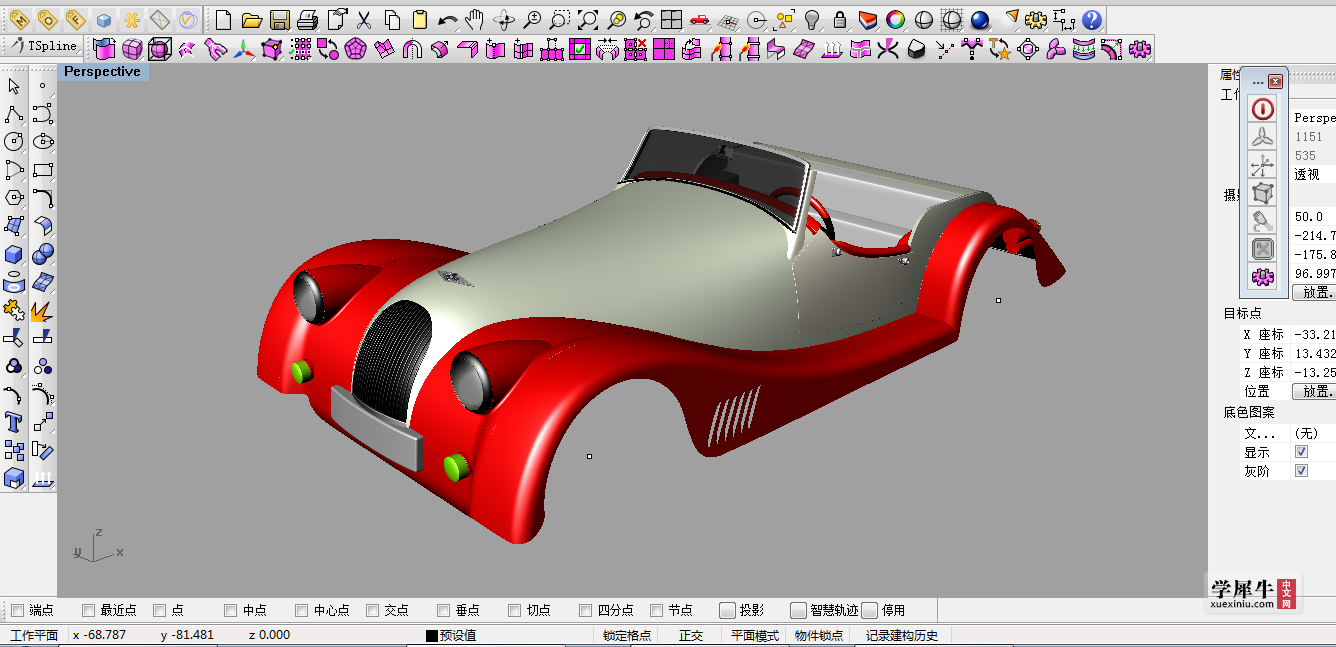Close the floating toolbar with red X
Screen dimensions: 1336x647
click(x=1275, y=81)
